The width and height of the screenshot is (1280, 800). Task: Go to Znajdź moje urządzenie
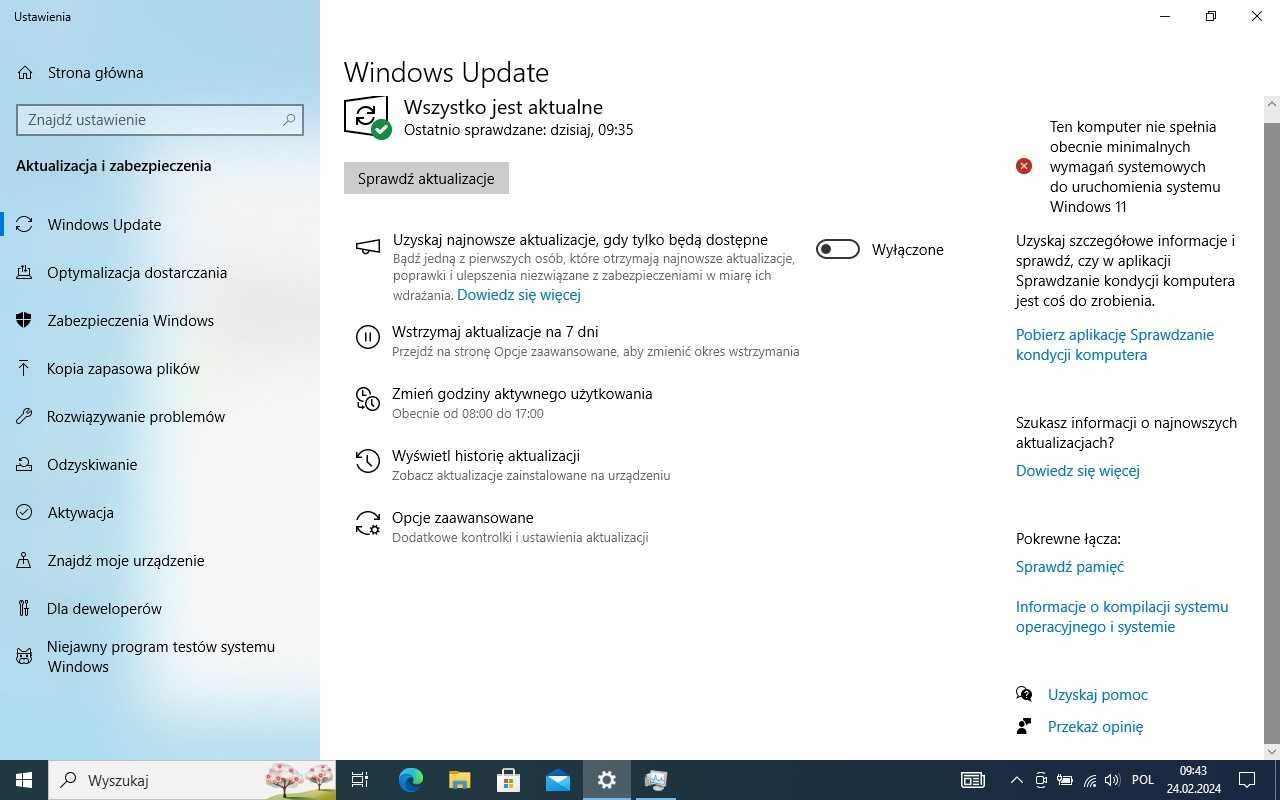tap(160, 561)
